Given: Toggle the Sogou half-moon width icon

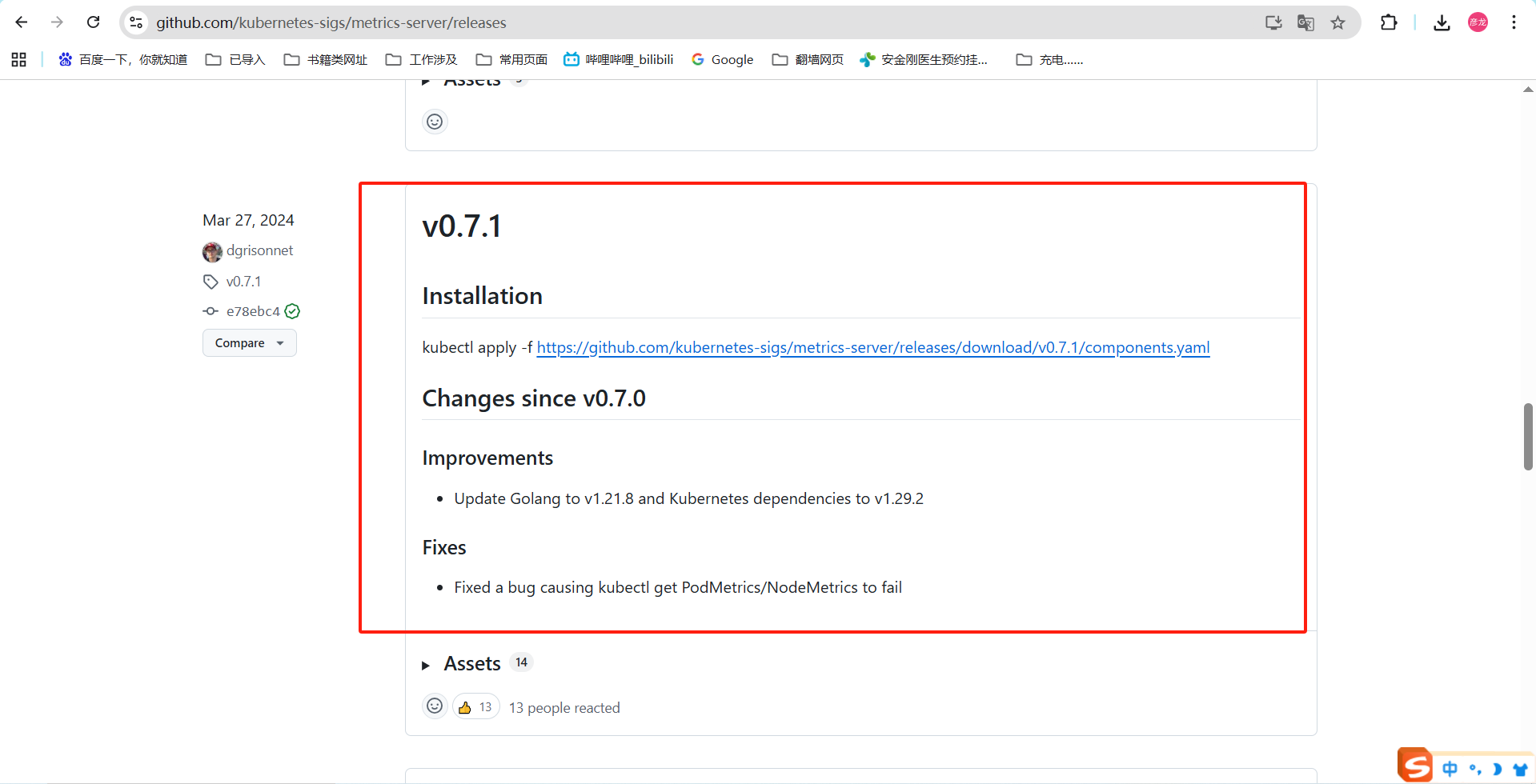Looking at the screenshot, I should tap(1497, 769).
